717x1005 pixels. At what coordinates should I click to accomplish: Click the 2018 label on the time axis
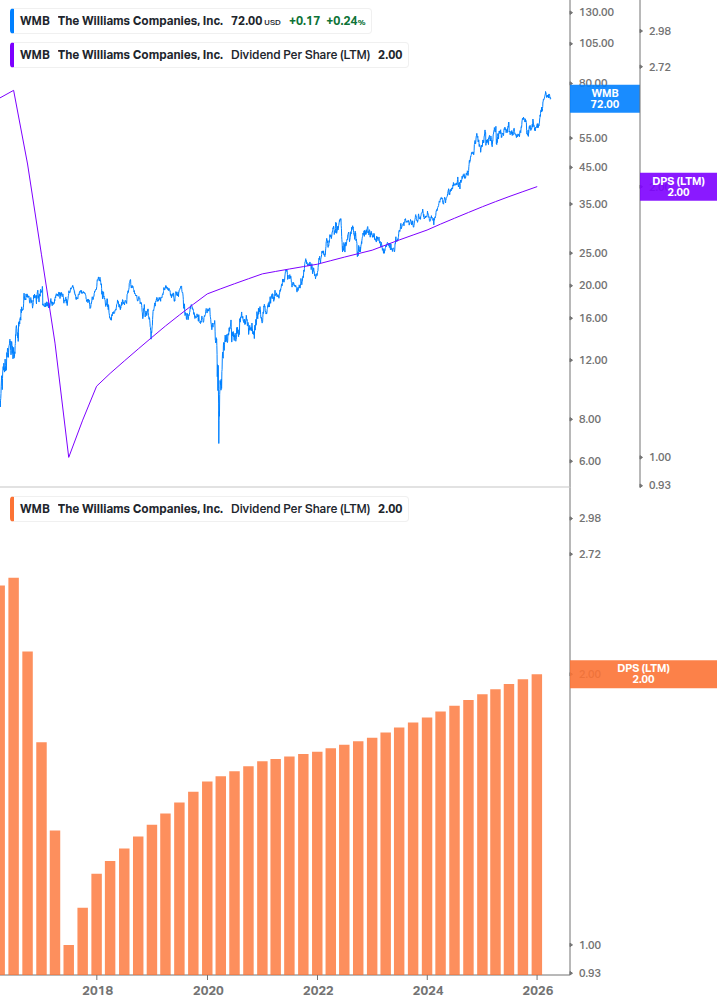point(97,991)
